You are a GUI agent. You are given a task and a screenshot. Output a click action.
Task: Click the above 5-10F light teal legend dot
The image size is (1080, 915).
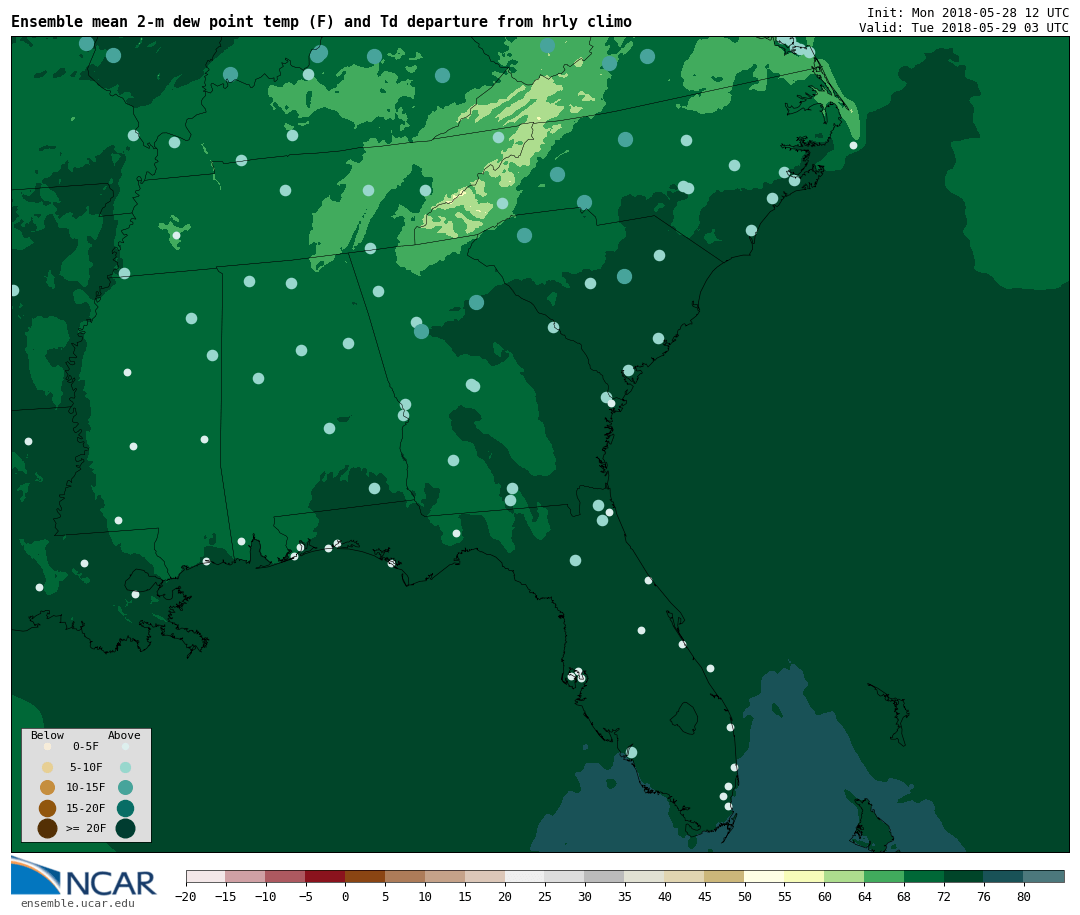tap(125, 768)
